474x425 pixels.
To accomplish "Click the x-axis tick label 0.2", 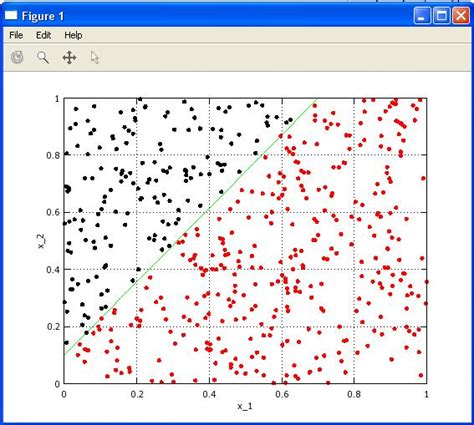I will [137, 395].
